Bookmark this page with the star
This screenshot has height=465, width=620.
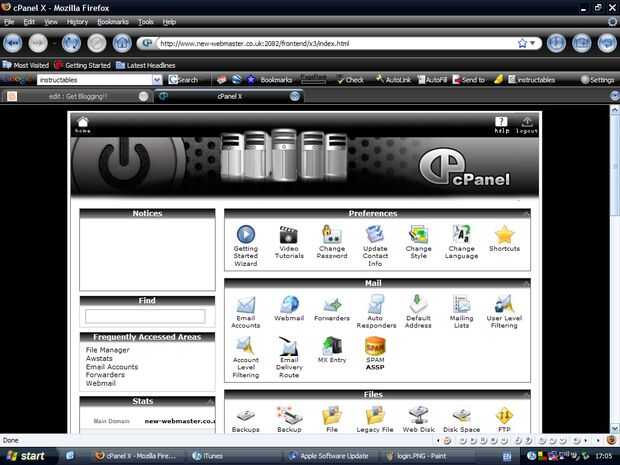522,43
